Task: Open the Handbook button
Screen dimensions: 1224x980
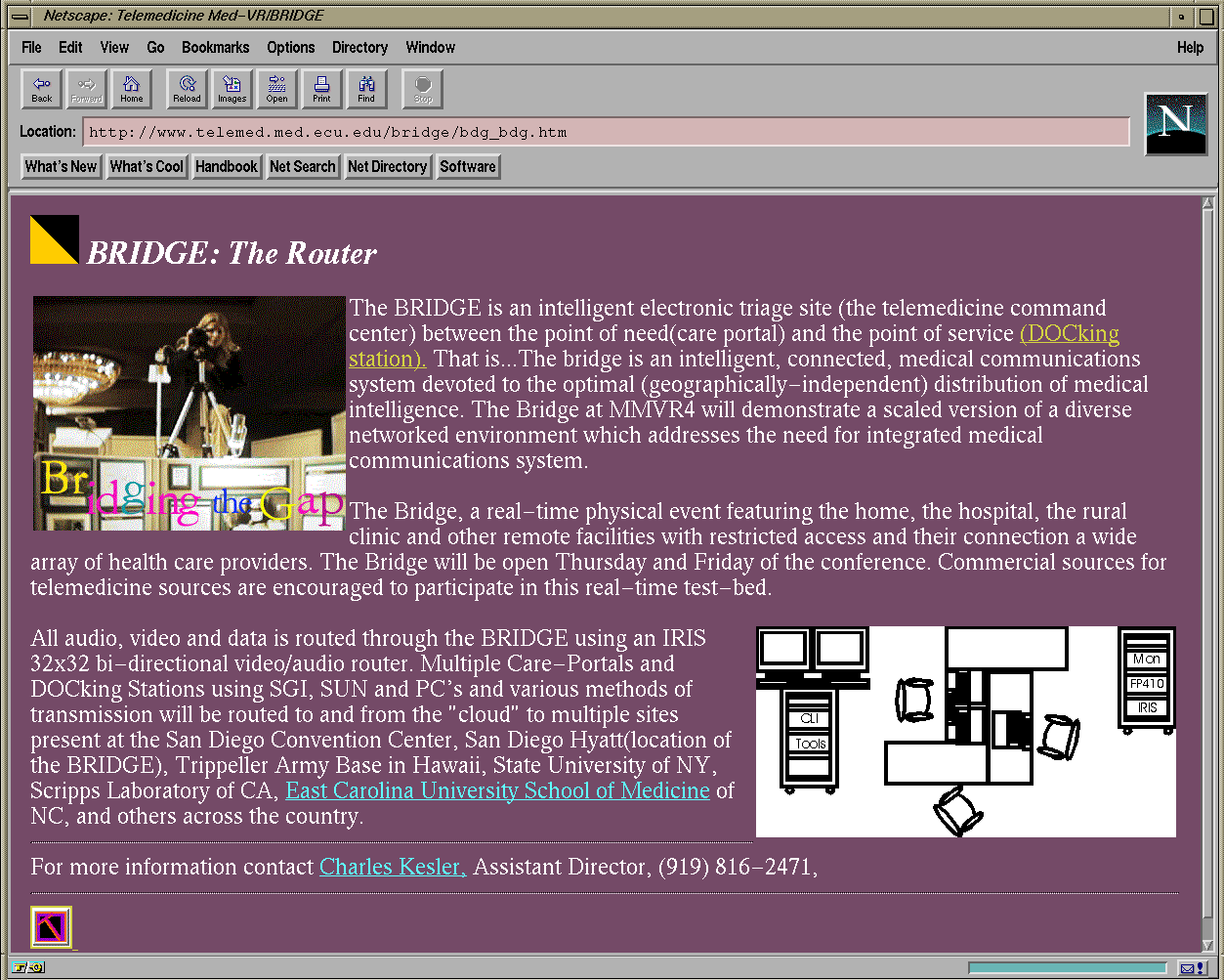Action: tap(227, 166)
